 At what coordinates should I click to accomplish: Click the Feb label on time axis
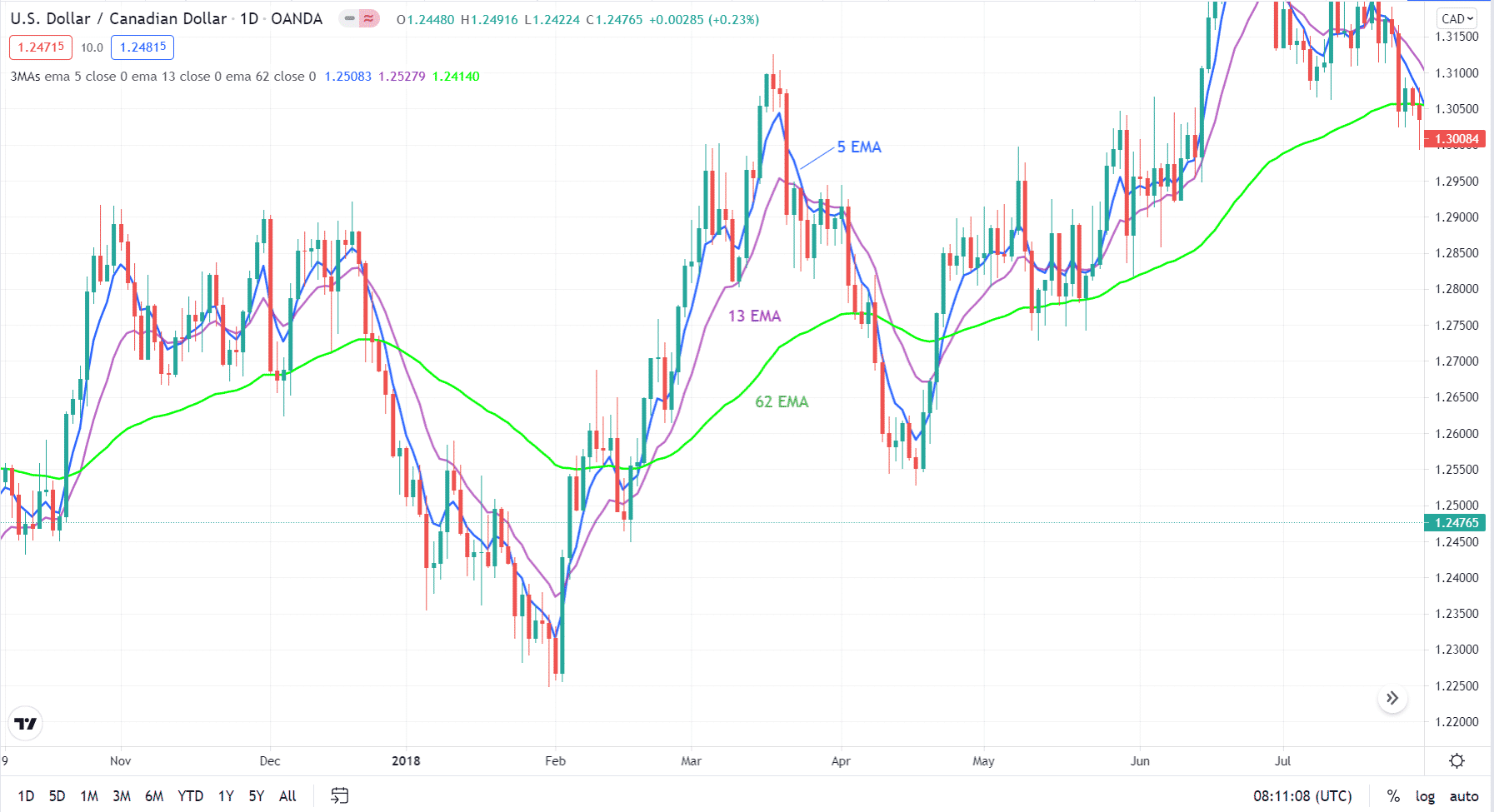coord(555,760)
